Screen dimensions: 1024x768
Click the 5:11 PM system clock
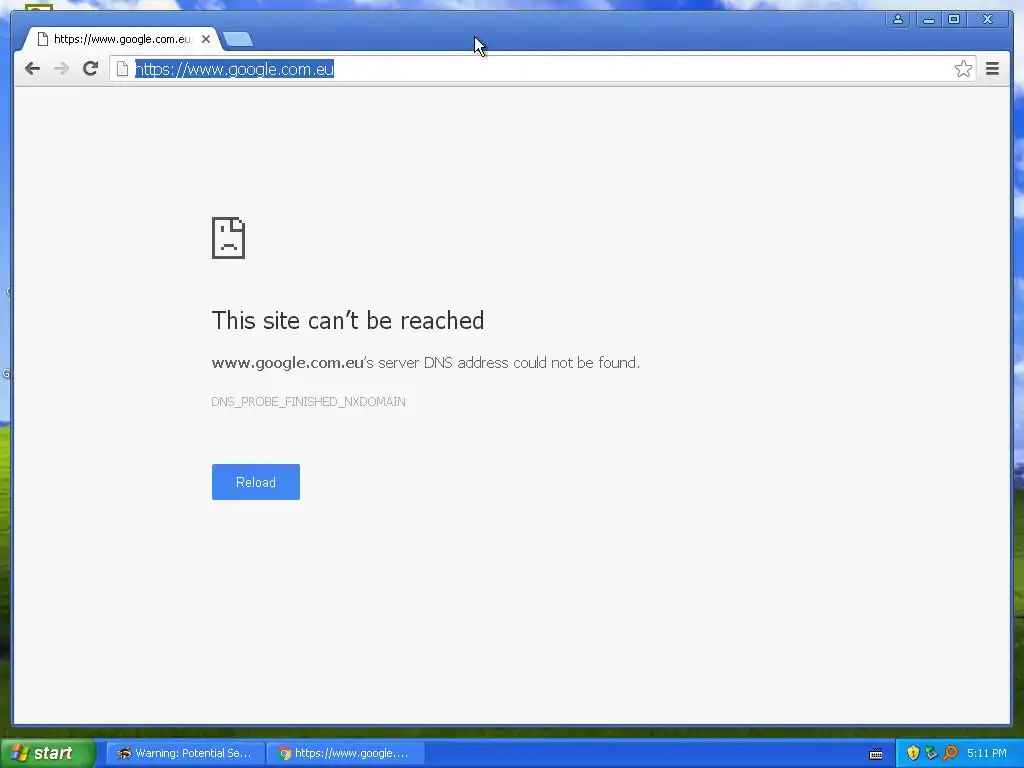(987, 753)
